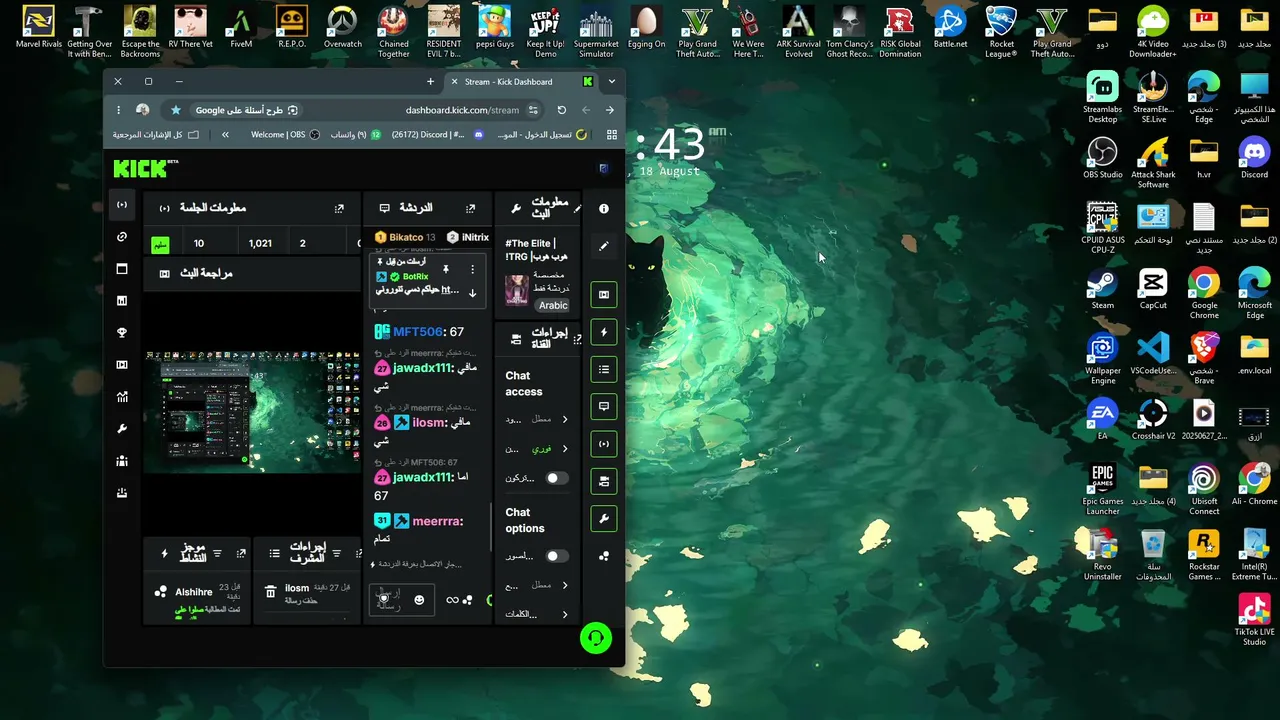
Task: Reload the dashboard.kick.com page
Action: [562, 110]
